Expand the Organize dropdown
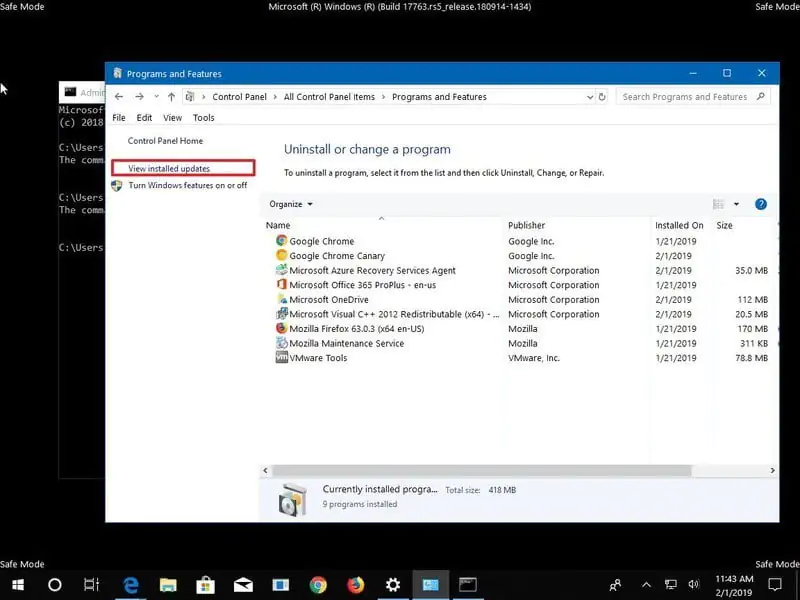 [x=291, y=204]
